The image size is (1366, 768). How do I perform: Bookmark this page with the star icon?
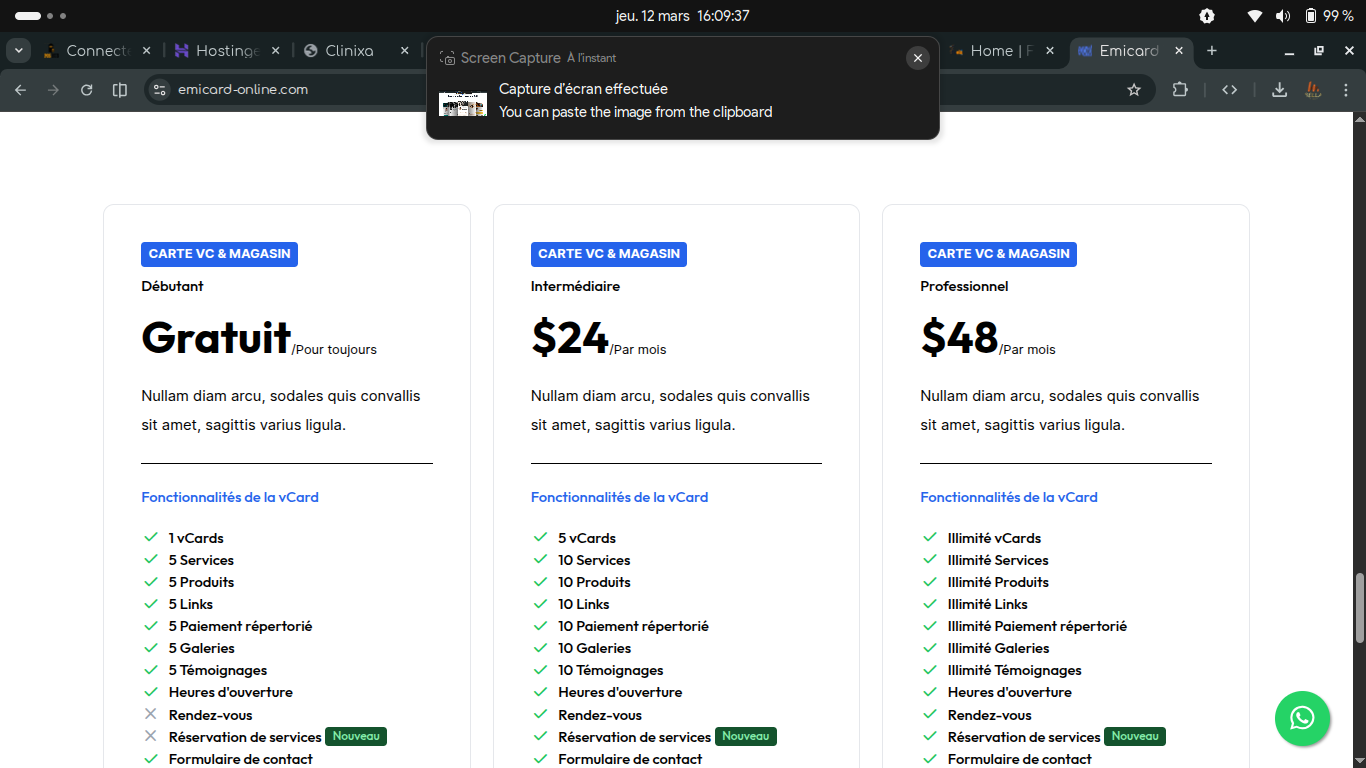point(1134,90)
